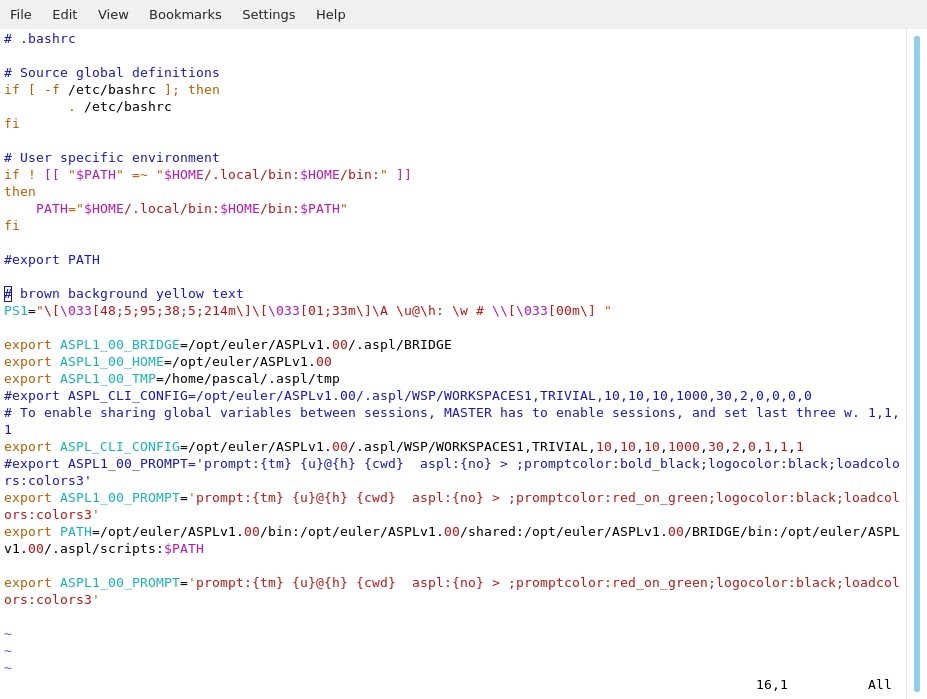927x699 pixels.
Task: Click the standalone 'then' keyword line
Action: [20, 192]
